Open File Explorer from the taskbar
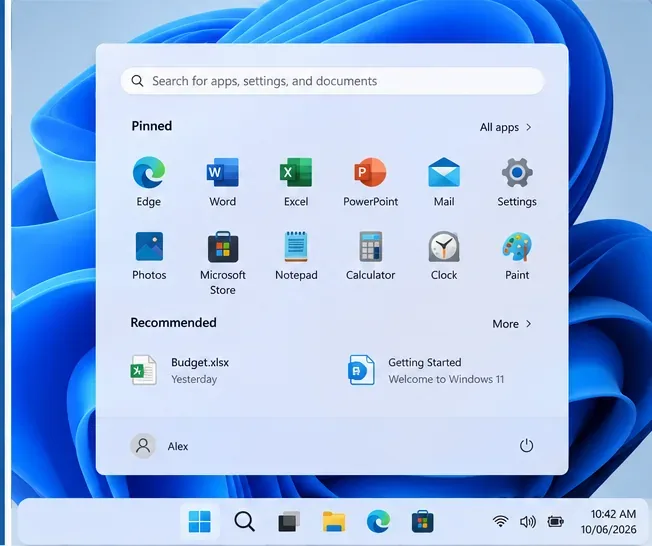 click(x=333, y=521)
